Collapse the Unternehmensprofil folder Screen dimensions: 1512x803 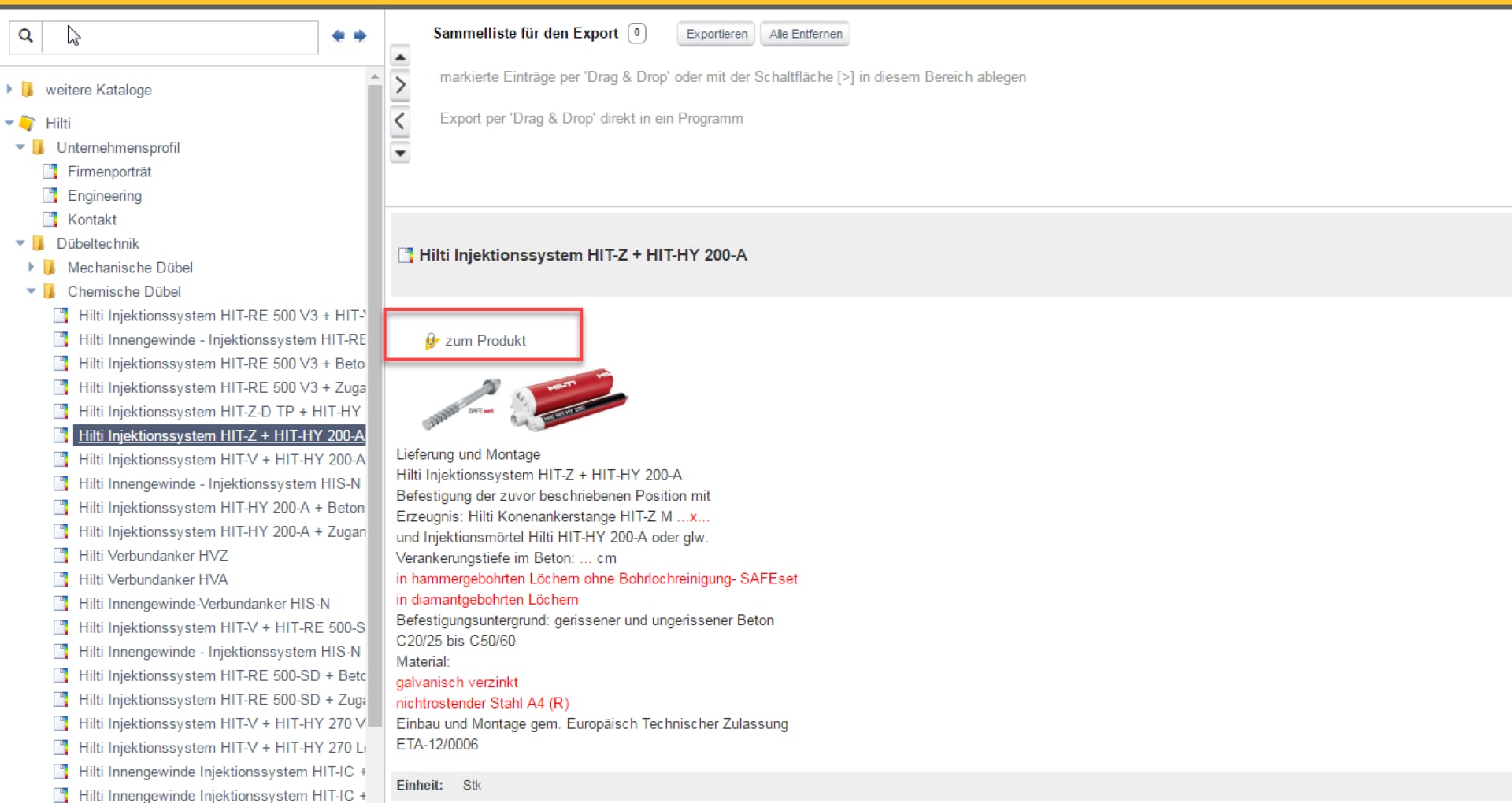pyautogui.click(x=20, y=147)
